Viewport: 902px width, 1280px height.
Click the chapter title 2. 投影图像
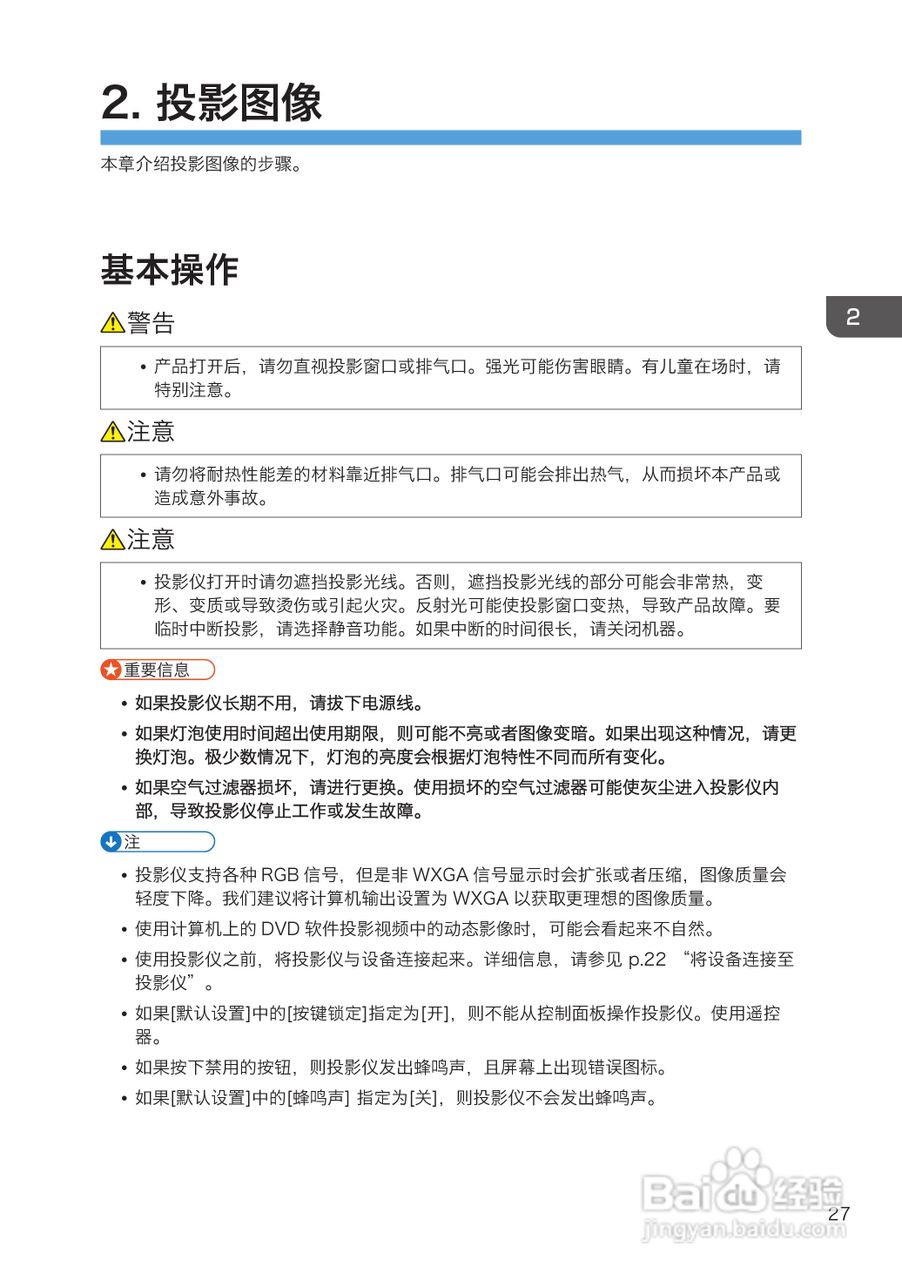click(x=211, y=102)
